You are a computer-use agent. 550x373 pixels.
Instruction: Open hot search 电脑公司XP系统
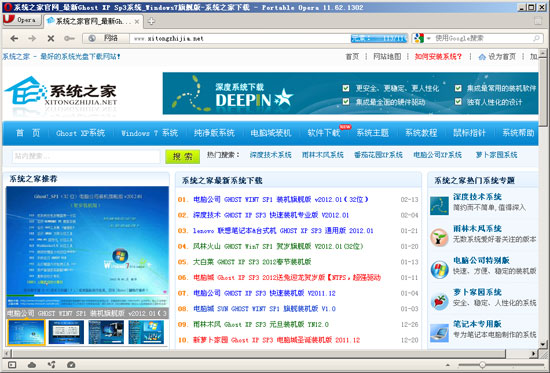pyautogui.click(x=437, y=155)
